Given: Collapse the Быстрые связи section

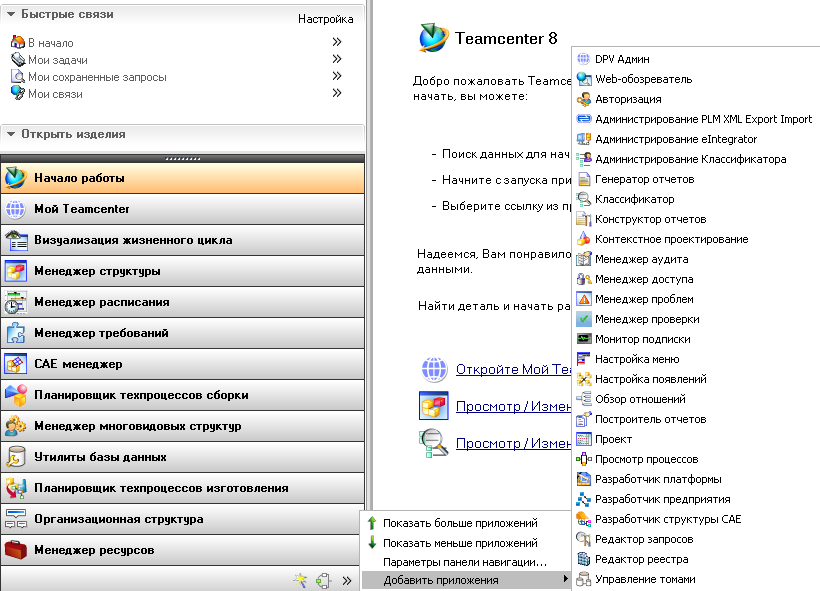Looking at the screenshot, I should 10,14.
